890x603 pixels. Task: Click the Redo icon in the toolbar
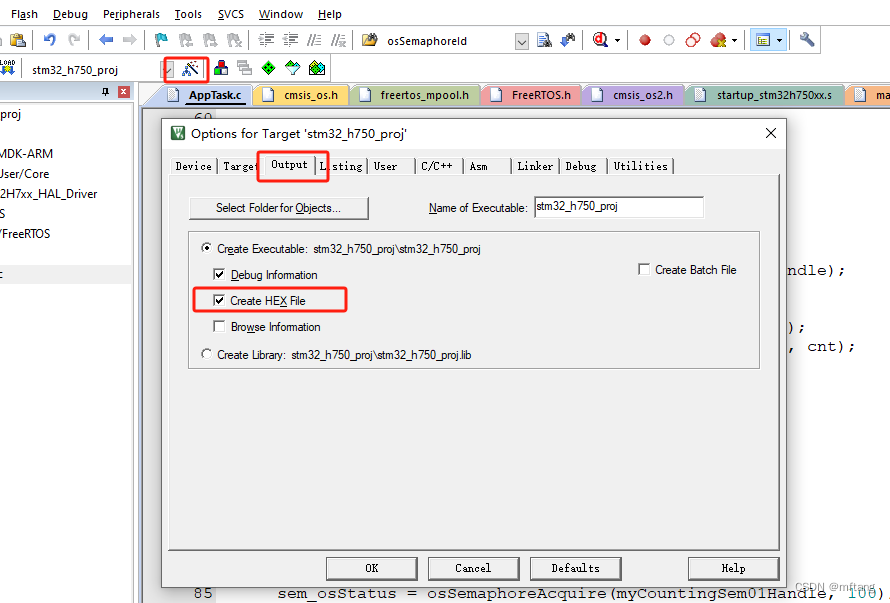(74, 40)
